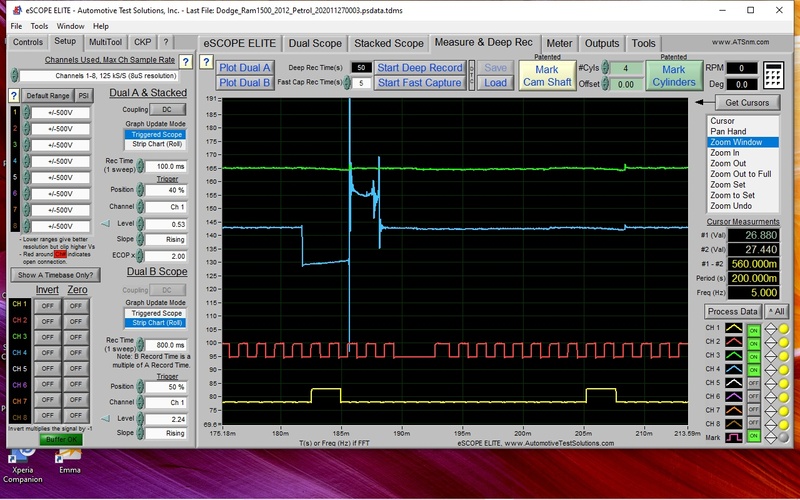Click the CH 1 yellow waveform icon
The height and width of the screenshot is (500, 800).
[x=734, y=328]
